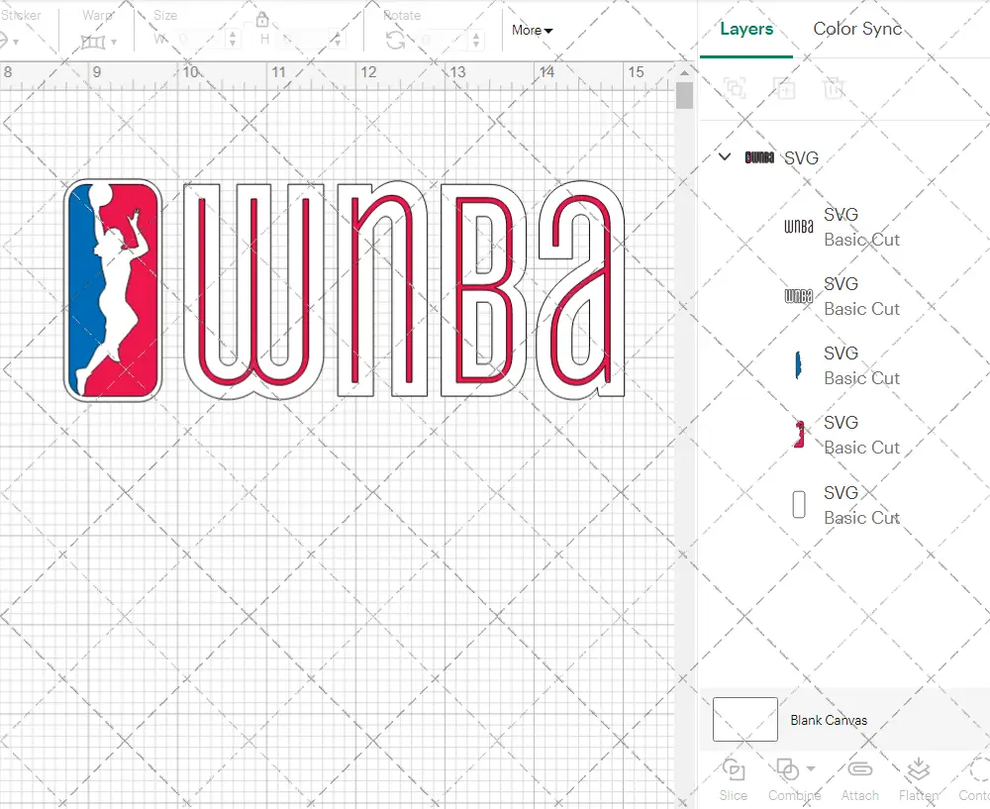
Task: Click the canvas vertical scrollbar
Action: [685, 95]
